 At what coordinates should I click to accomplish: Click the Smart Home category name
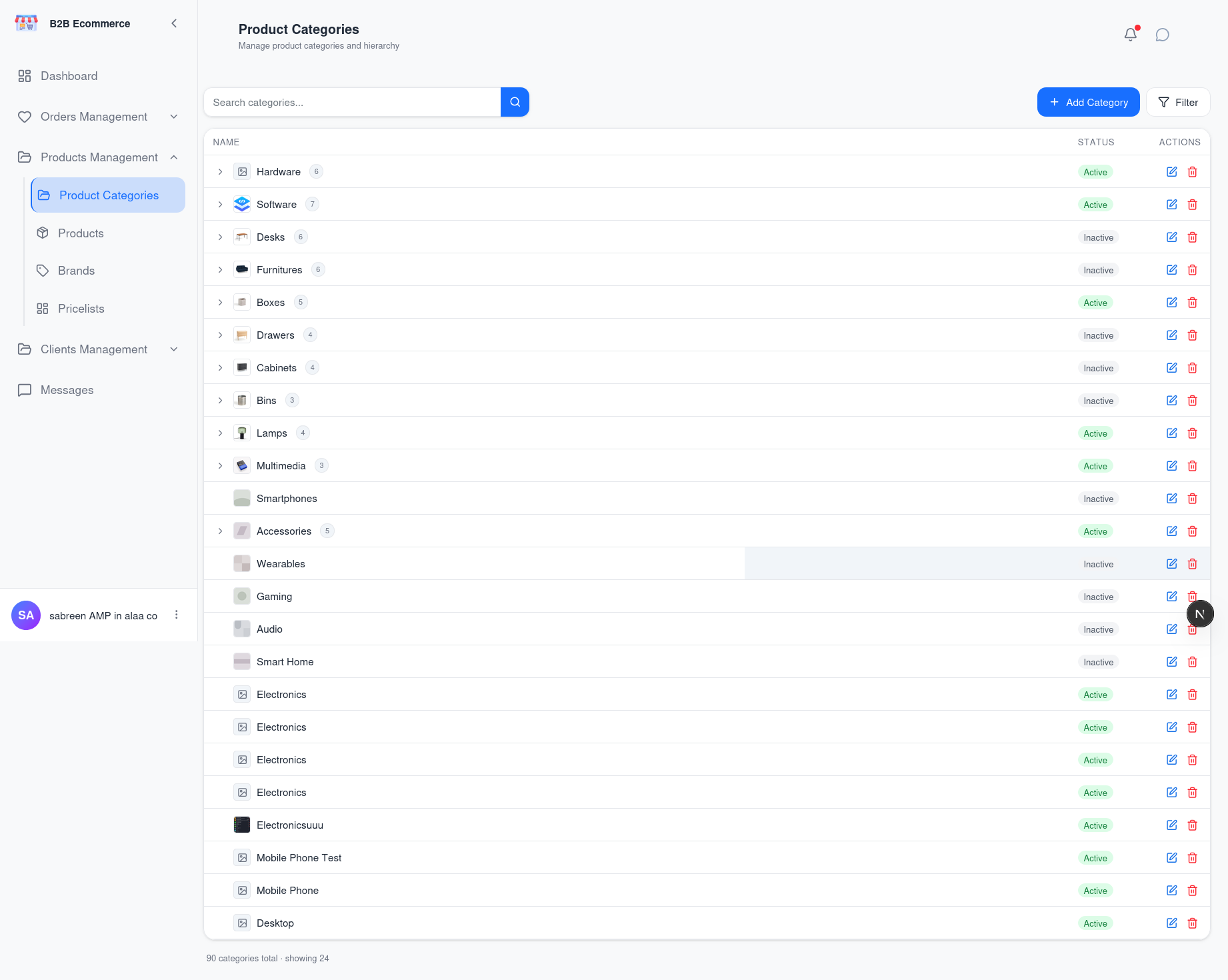point(285,662)
